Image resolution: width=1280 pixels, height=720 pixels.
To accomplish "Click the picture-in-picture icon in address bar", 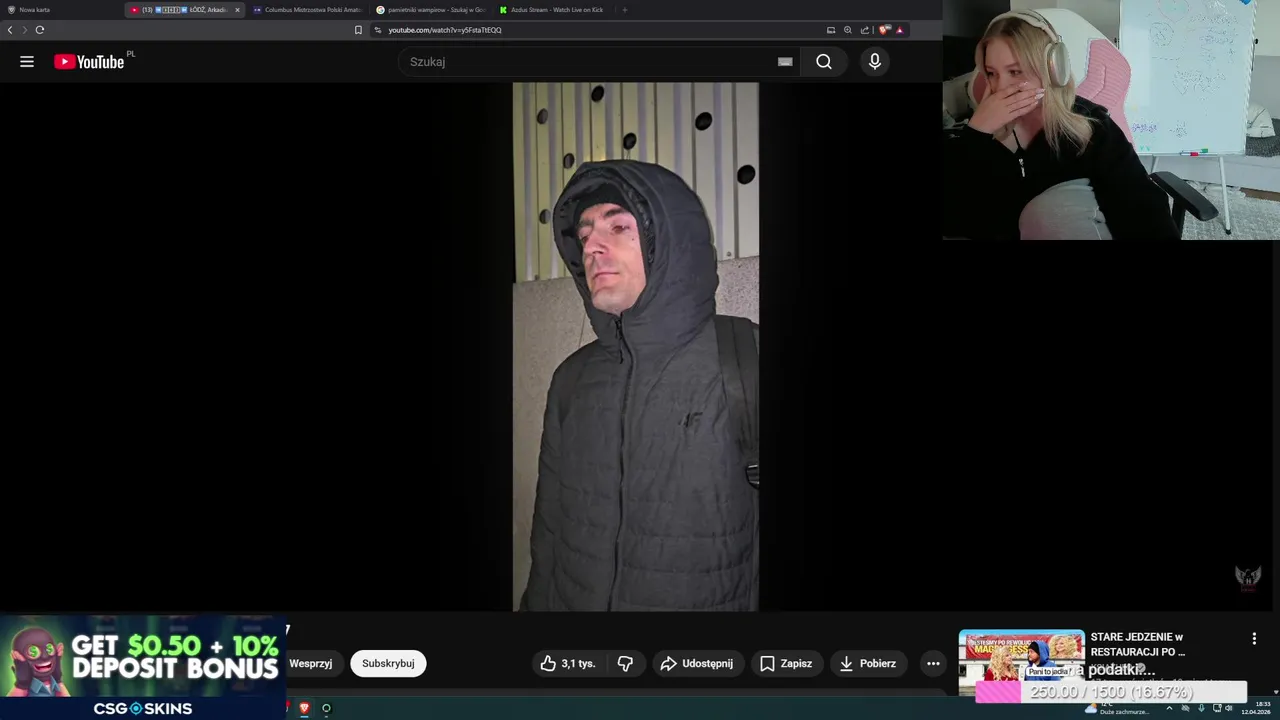I will [831, 30].
